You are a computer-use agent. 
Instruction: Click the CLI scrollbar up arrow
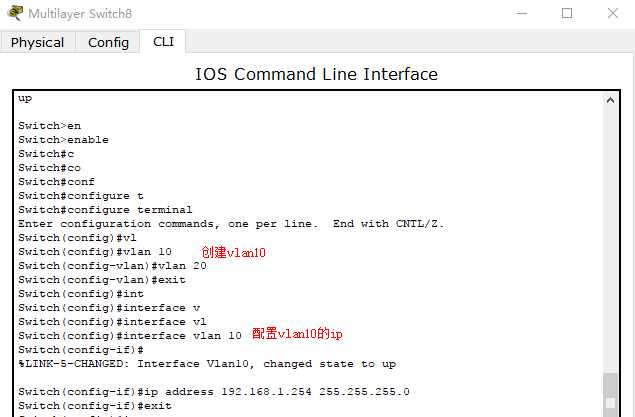610,100
